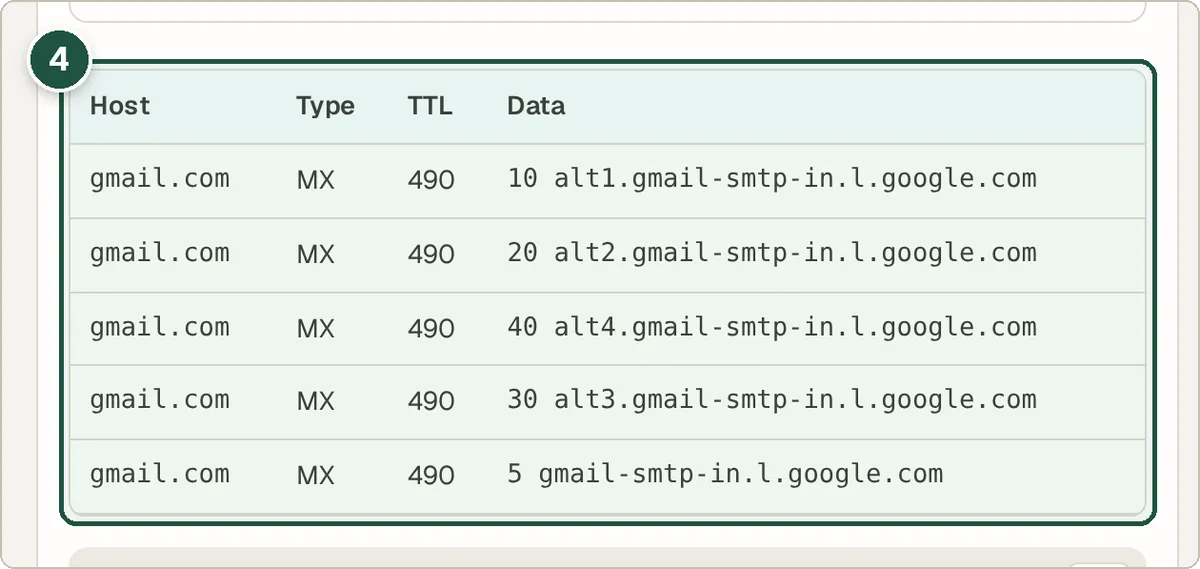Select data '5 gmail-smtp-in.l.google.com'

725,475
